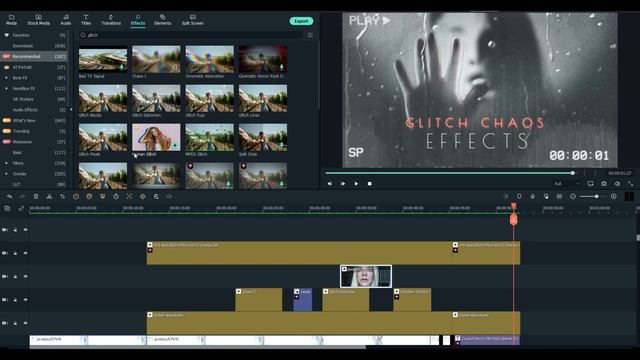Click the timeline zoom slider handle

tap(596, 197)
